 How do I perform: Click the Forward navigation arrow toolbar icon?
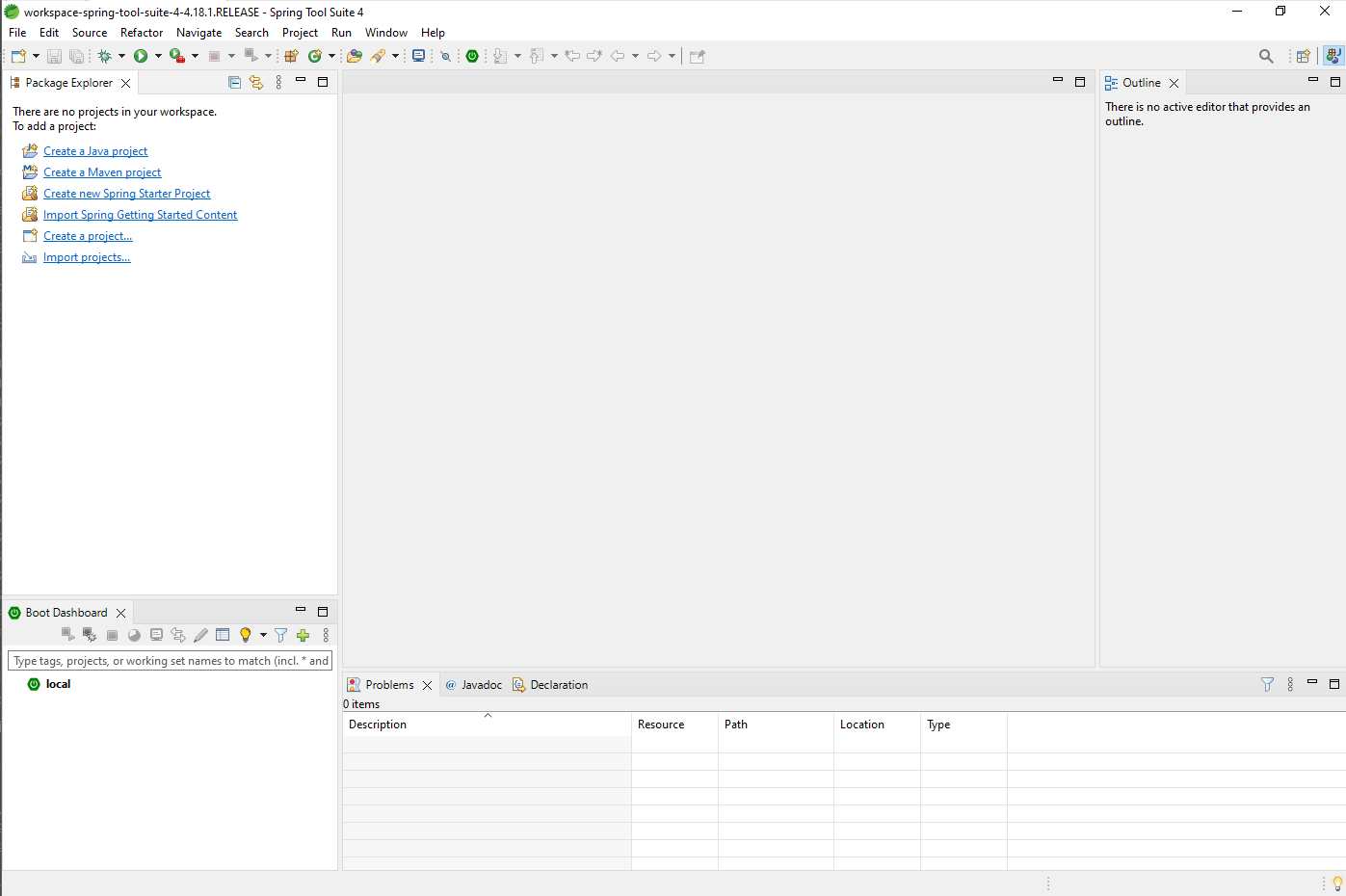click(x=654, y=56)
